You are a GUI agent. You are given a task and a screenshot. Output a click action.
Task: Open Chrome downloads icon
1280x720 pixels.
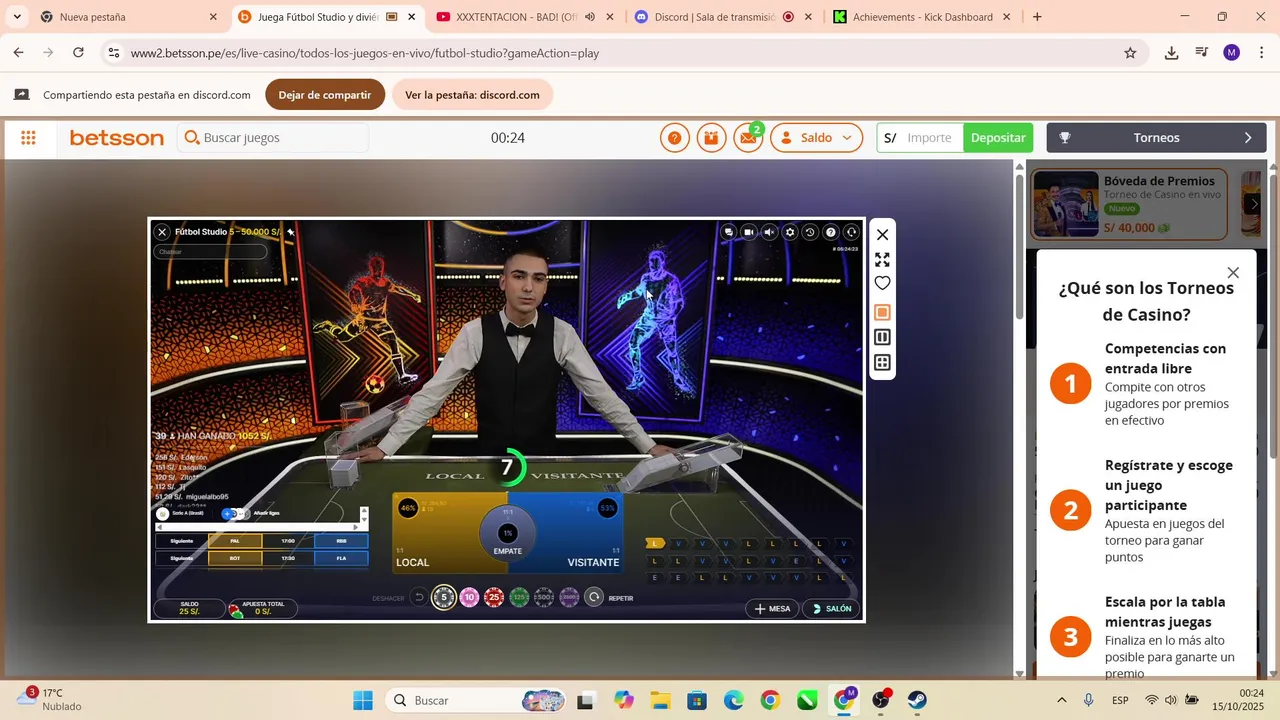click(1171, 53)
